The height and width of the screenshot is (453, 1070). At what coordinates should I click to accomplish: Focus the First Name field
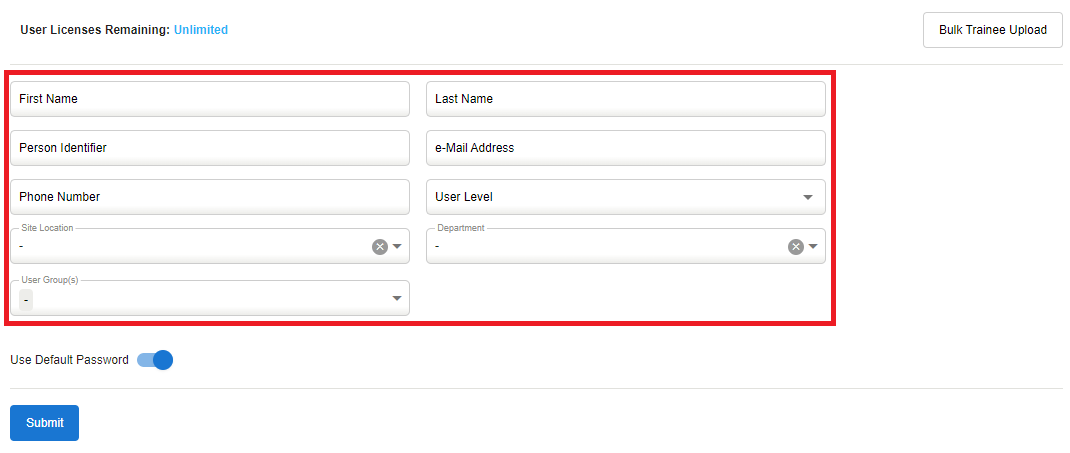pos(210,99)
